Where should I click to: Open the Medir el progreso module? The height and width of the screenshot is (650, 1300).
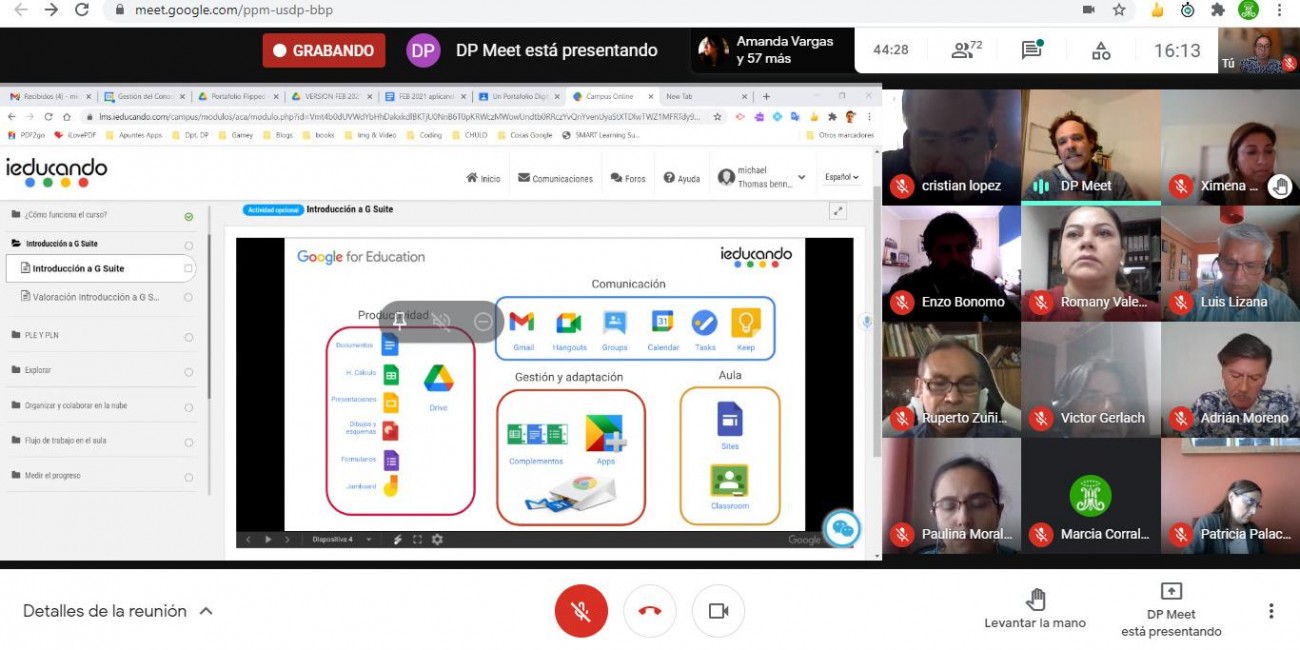(x=52, y=476)
